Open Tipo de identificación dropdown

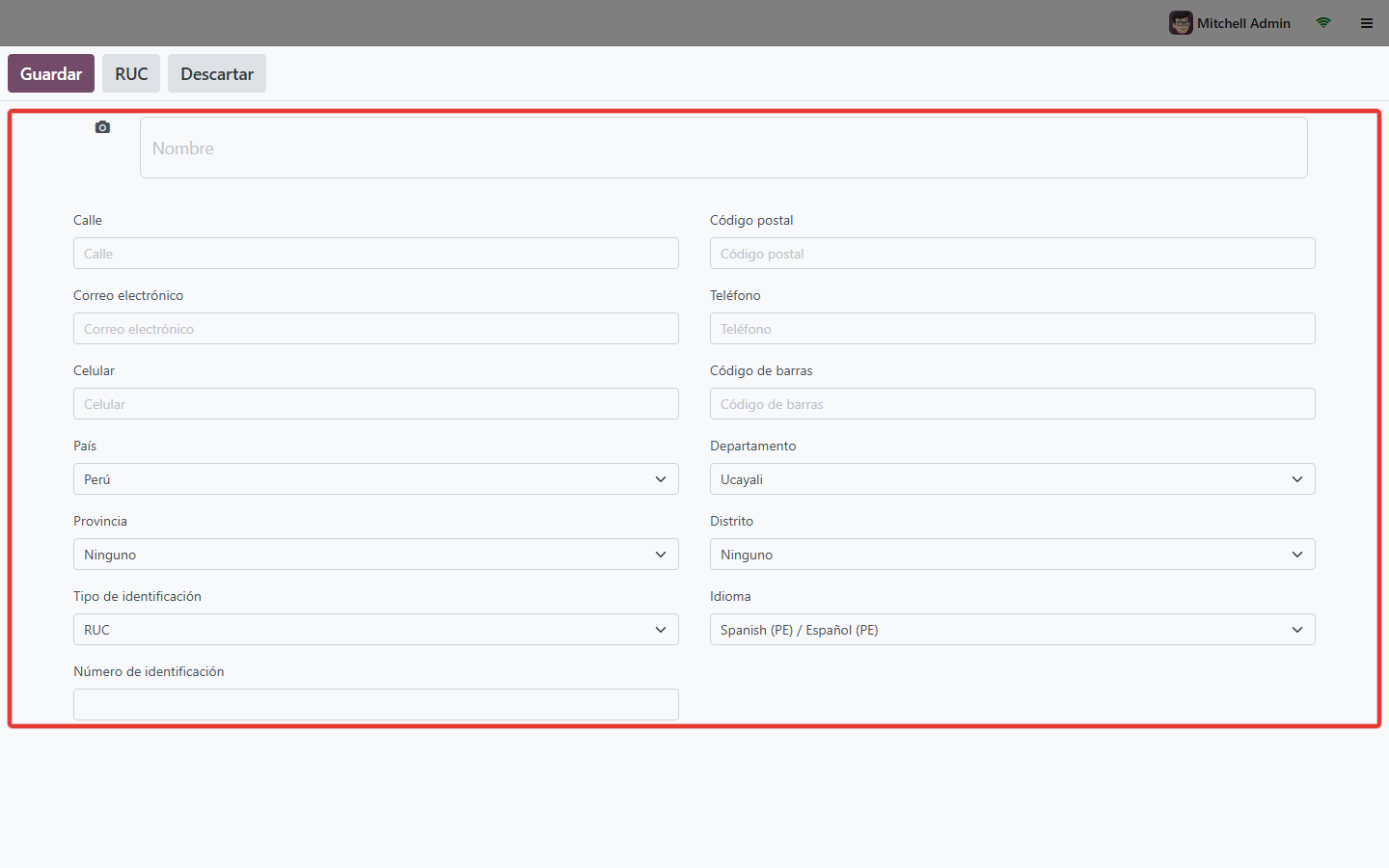click(x=376, y=630)
